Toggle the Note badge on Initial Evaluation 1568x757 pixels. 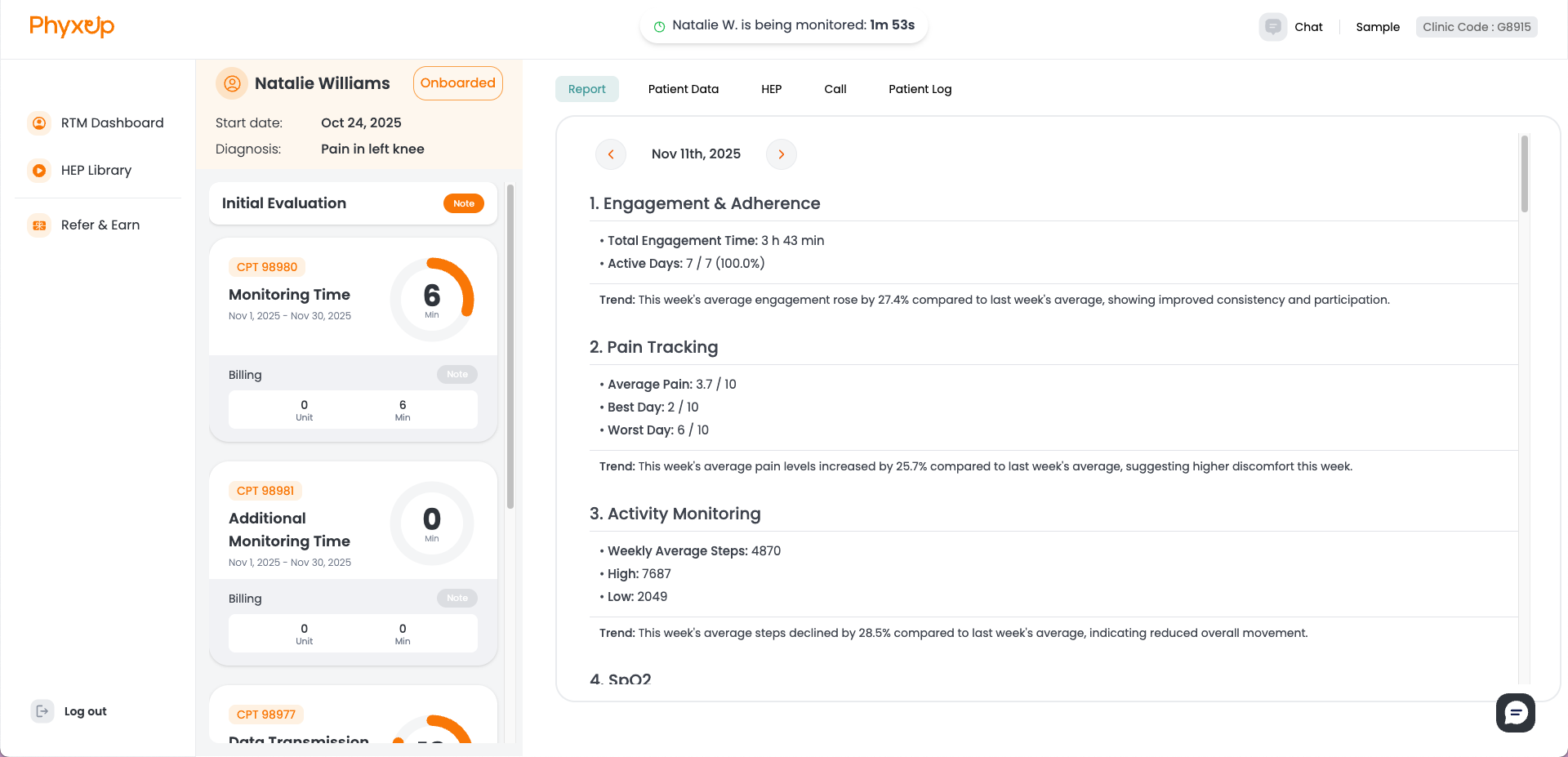pyautogui.click(x=463, y=203)
